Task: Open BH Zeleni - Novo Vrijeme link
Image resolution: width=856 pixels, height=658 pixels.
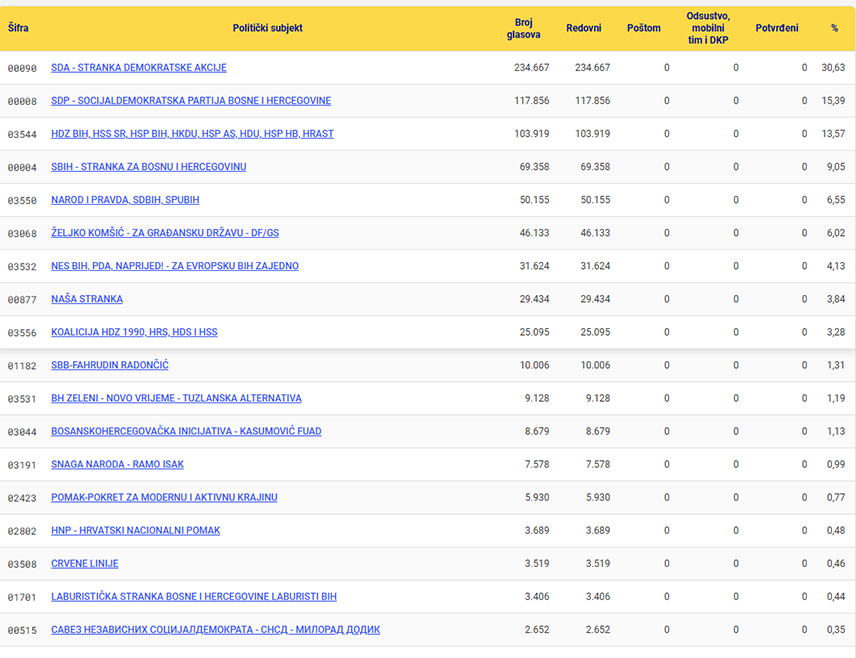Action: coord(176,398)
